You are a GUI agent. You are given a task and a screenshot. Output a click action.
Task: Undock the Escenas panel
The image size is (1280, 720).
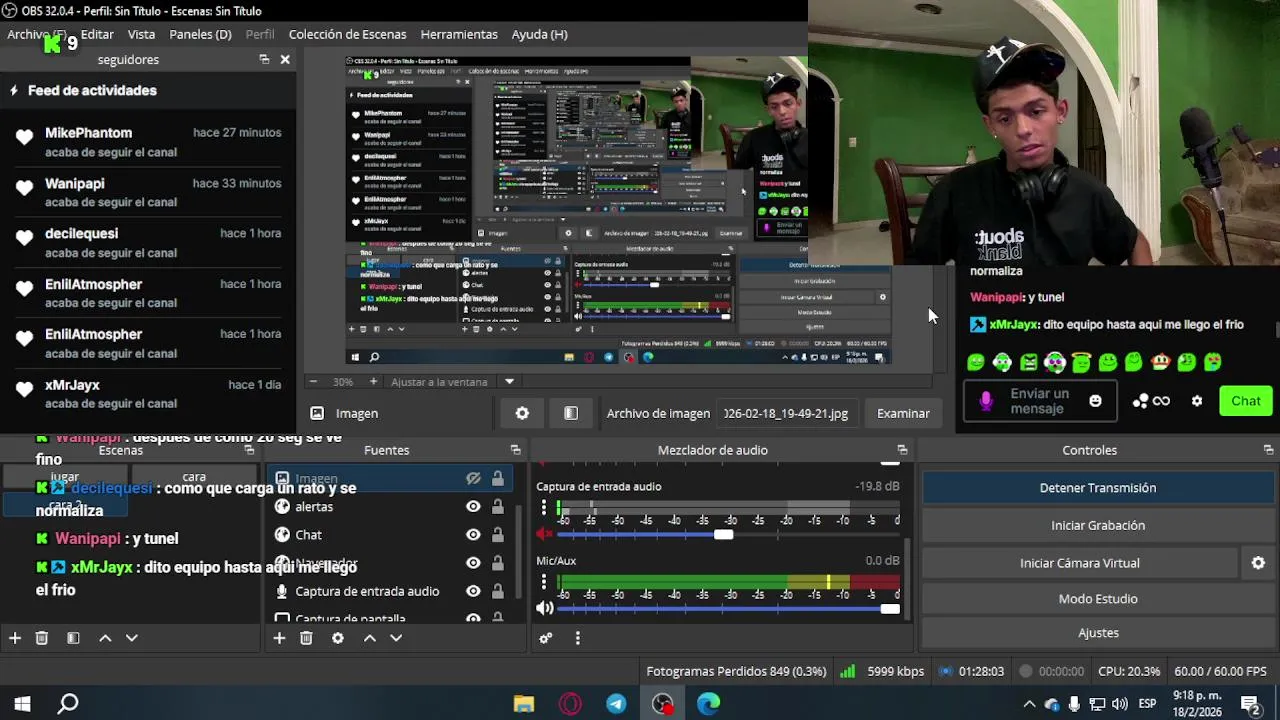(249, 450)
